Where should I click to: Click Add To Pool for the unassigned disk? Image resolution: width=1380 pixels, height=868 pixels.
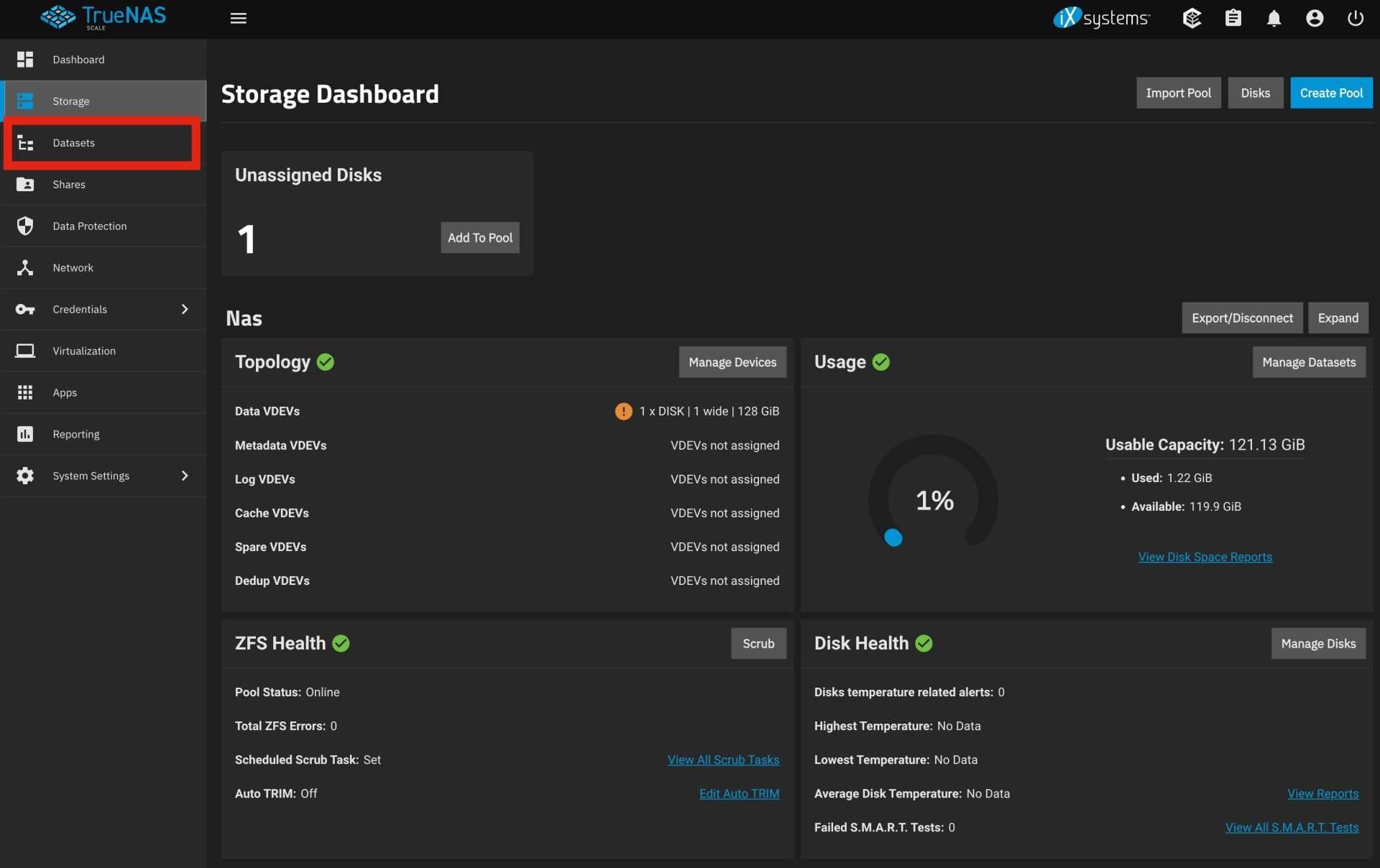pos(479,237)
